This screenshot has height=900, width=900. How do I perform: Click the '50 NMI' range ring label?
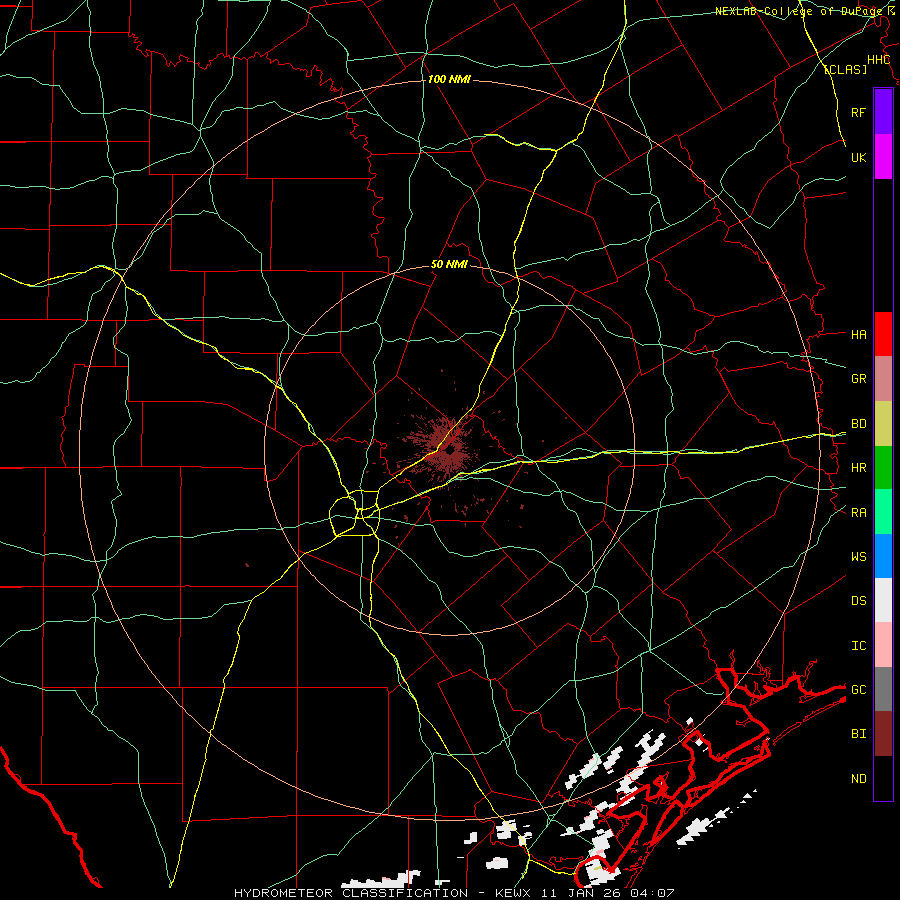[x=449, y=265]
